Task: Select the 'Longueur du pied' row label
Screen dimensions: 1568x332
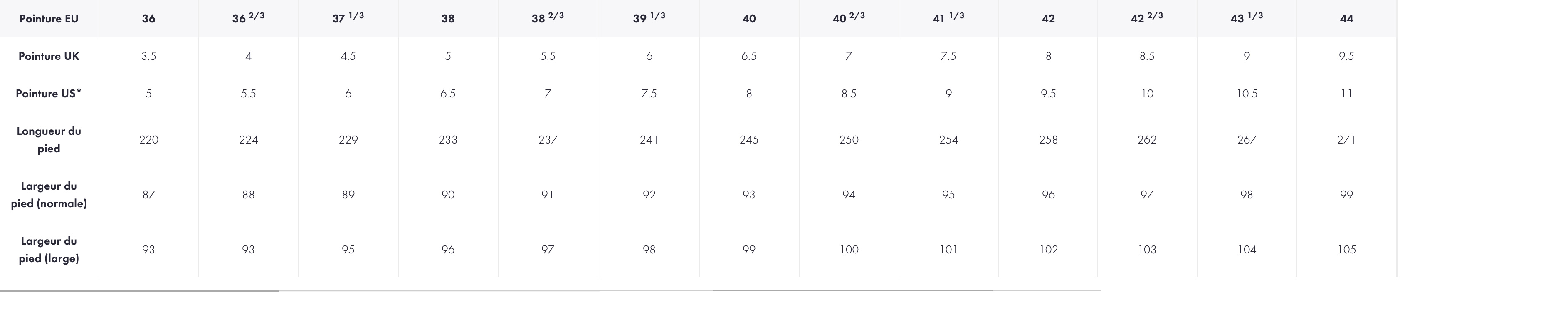Action: tap(49, 139)
